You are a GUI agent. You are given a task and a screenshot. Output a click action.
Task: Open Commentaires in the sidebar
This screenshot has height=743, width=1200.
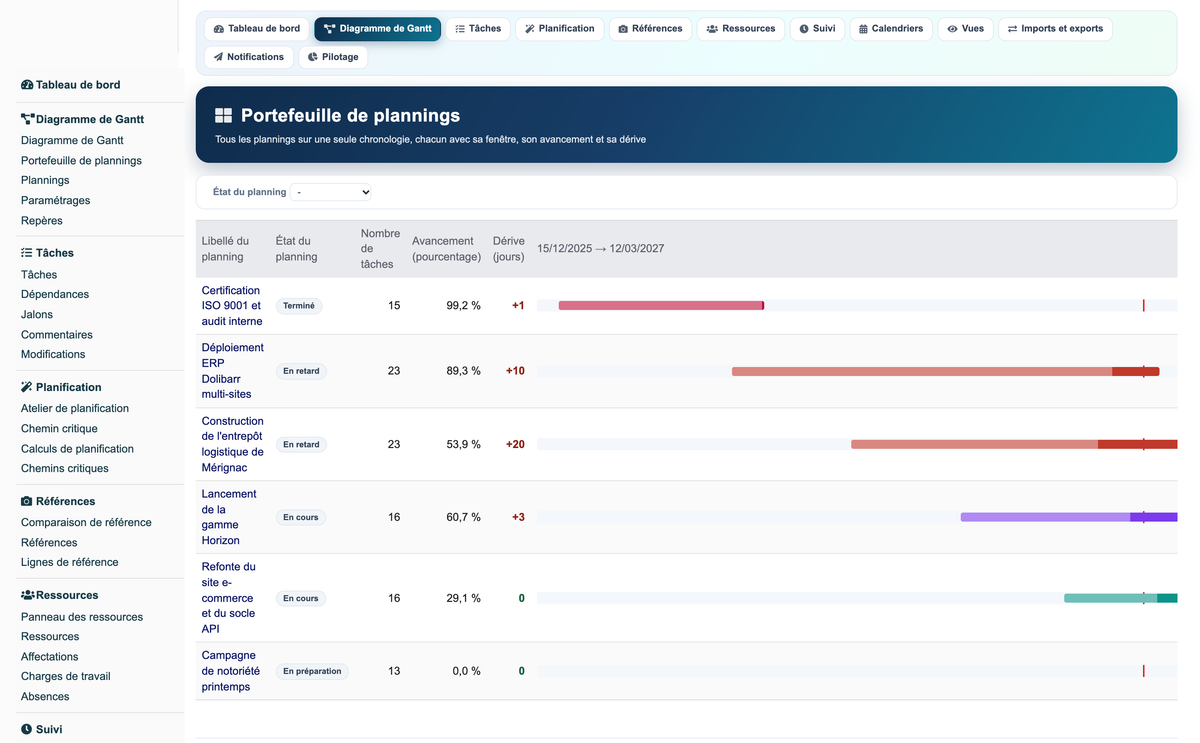point(57,335)
